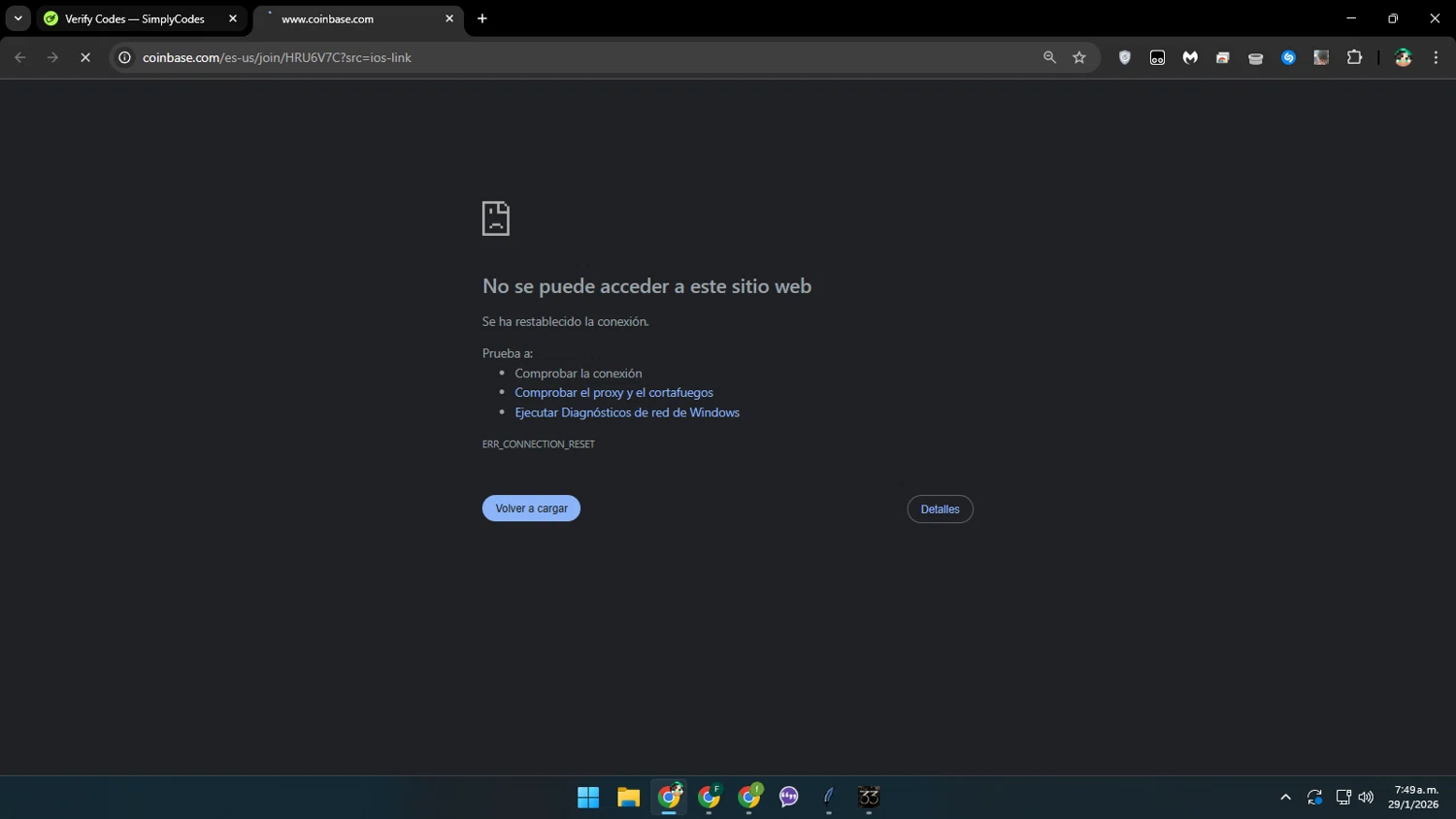Open the shield extension icon
The image size is (1456, 819).
pos(1125,57)
